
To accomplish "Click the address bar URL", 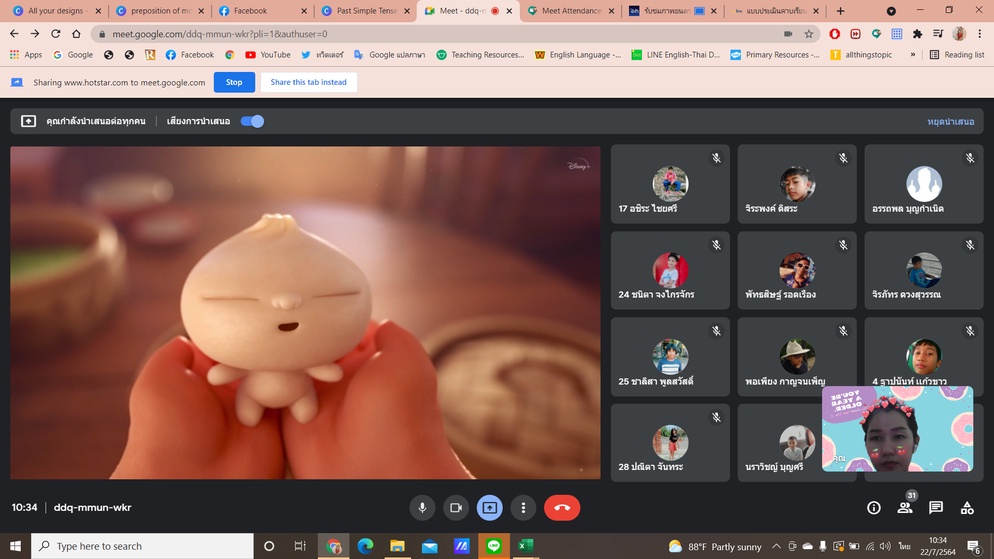I will click(219, 34).
